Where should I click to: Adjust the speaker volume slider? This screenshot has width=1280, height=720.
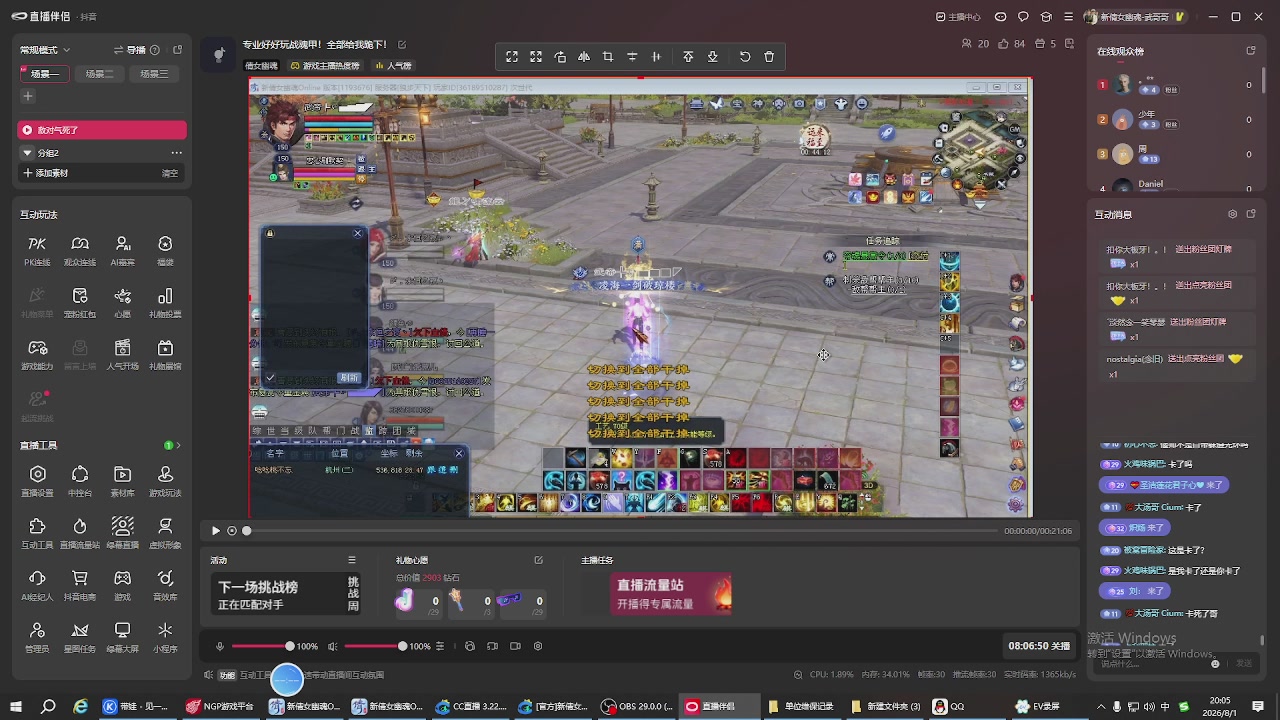402,646
